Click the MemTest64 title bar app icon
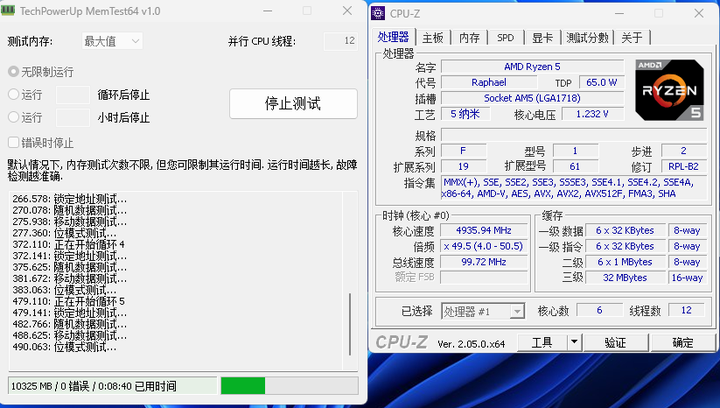Screen dimensions: 720x408 (x=8, y=11)
